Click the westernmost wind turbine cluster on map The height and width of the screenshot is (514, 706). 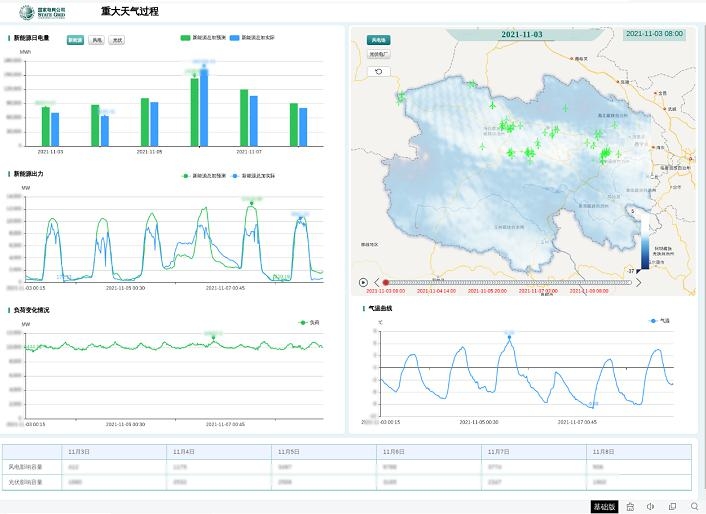(x=400, y=98)
